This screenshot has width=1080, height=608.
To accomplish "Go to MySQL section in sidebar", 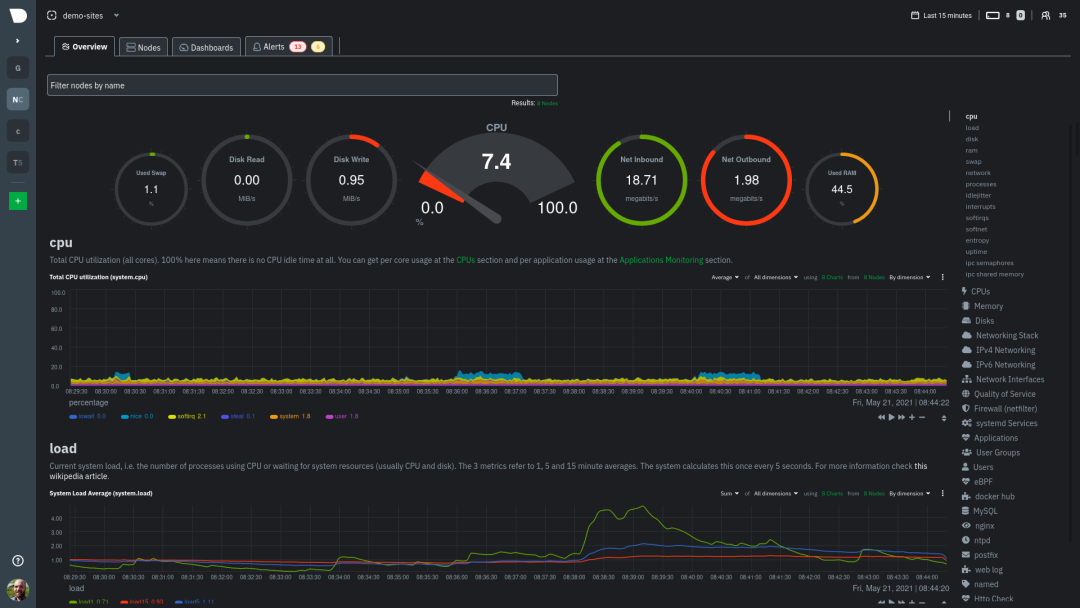I will coord(985,511).
